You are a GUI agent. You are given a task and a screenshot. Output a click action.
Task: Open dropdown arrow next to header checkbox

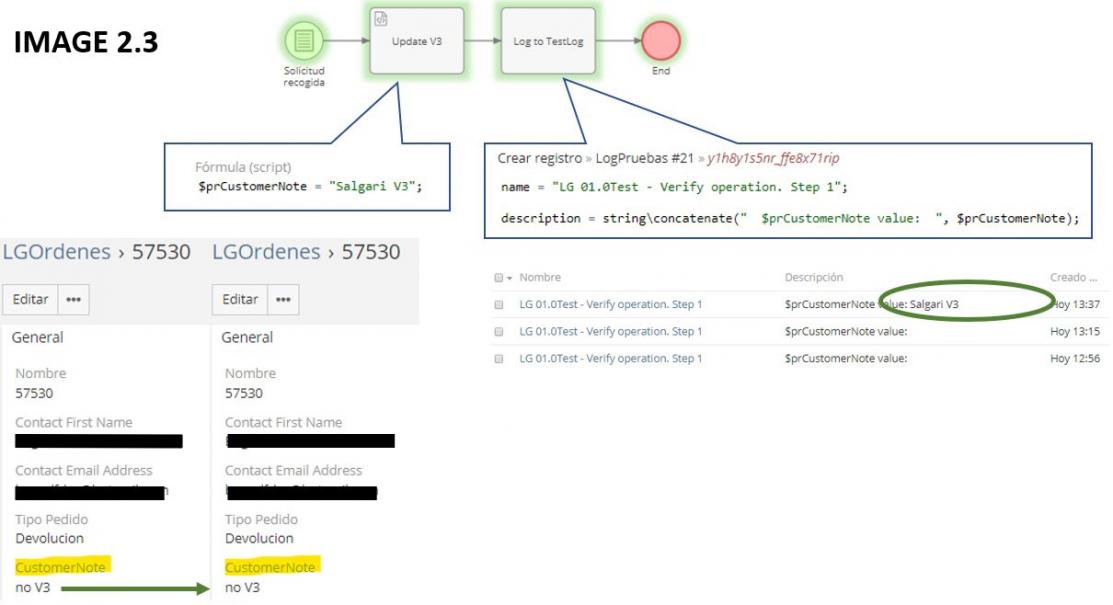click(x=509, y=278)
